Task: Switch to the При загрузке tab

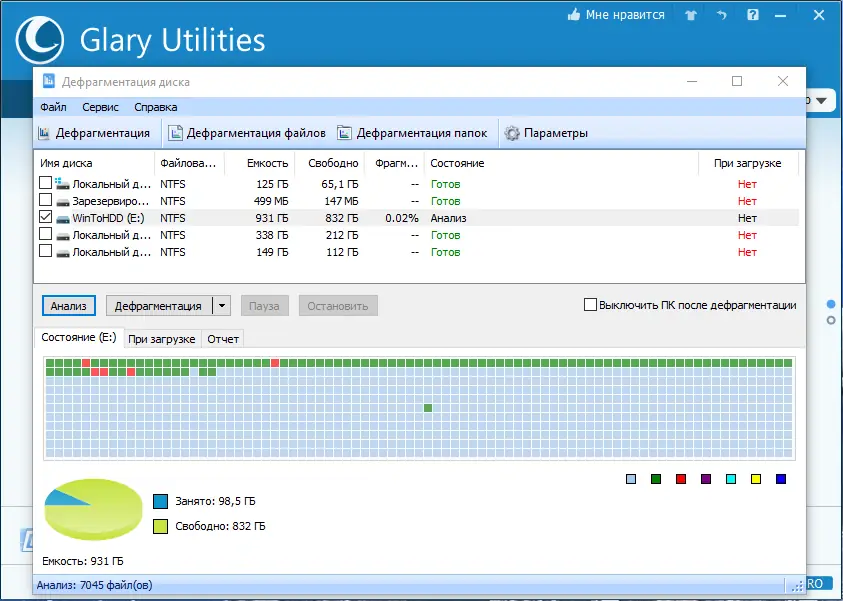Action: click(x=162, y=339)
